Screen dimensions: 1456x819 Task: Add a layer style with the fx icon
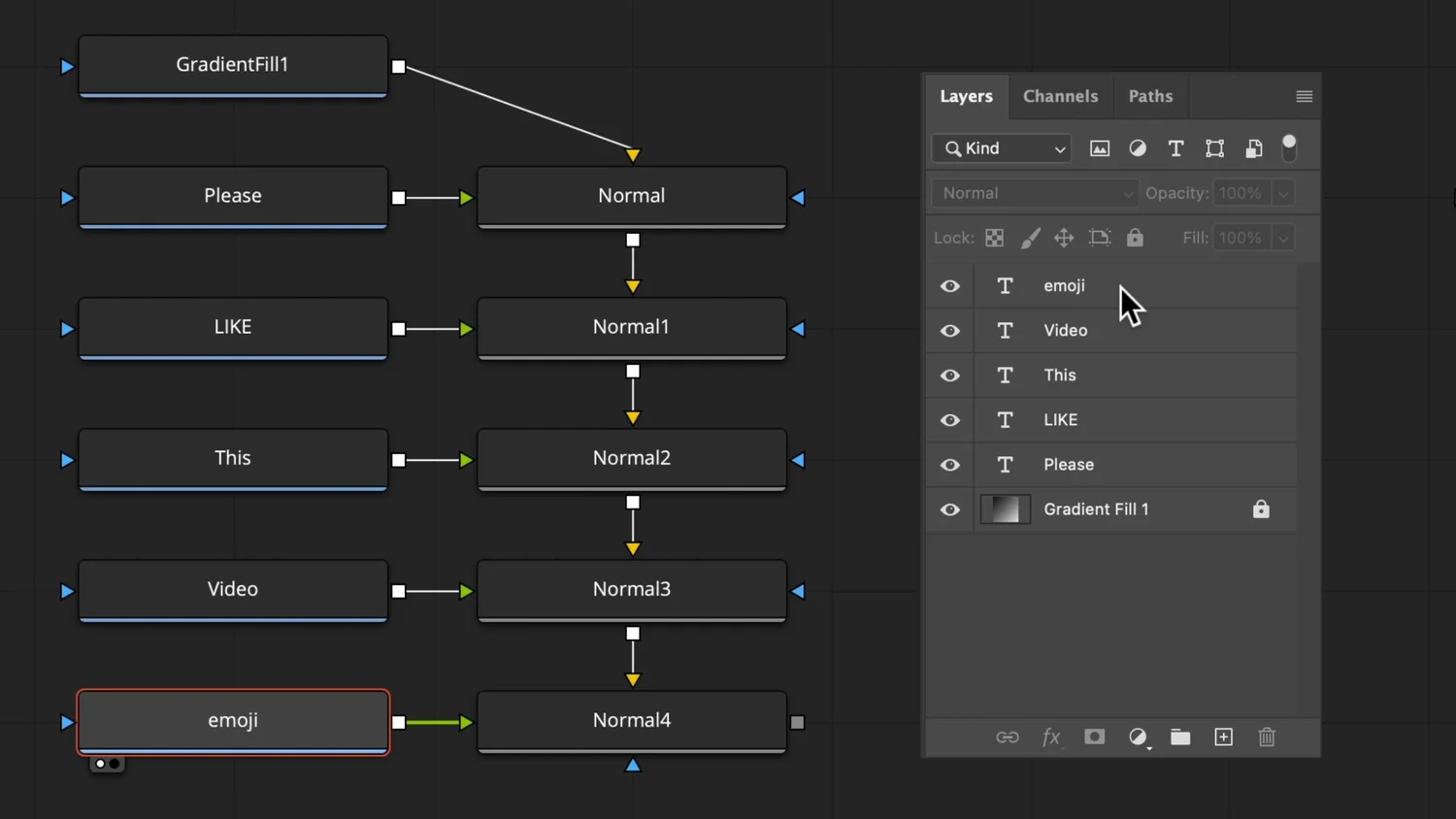1051,737
